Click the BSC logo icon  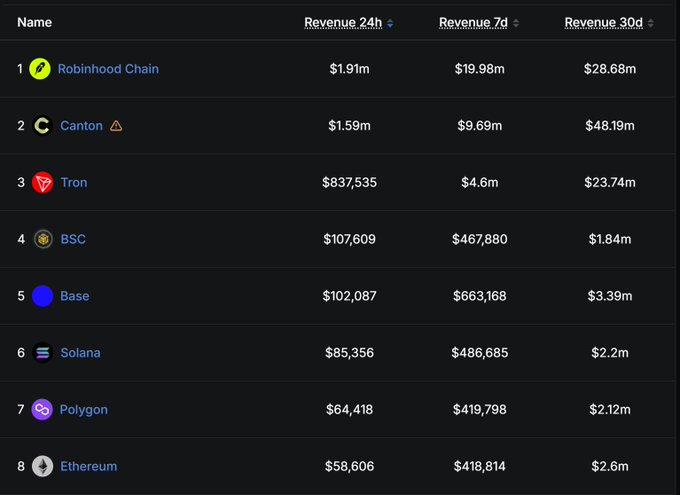point(42,239)
